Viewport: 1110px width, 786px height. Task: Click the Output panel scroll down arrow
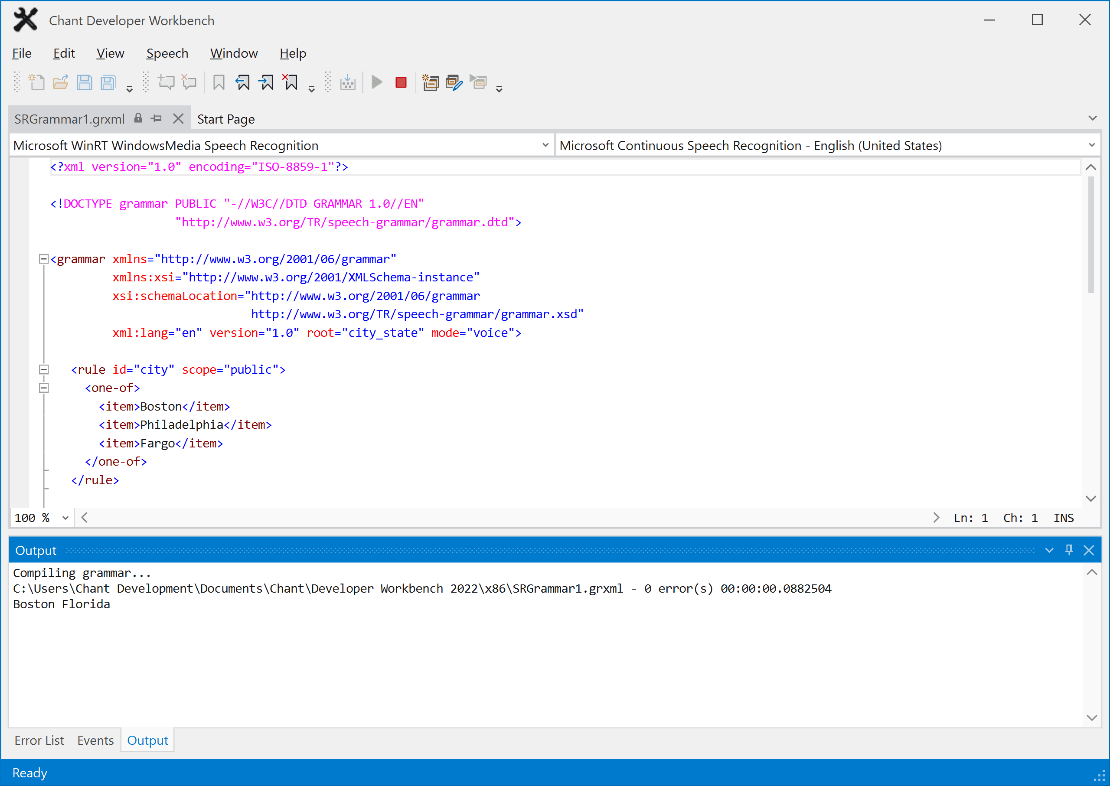tap(1092, 717)
